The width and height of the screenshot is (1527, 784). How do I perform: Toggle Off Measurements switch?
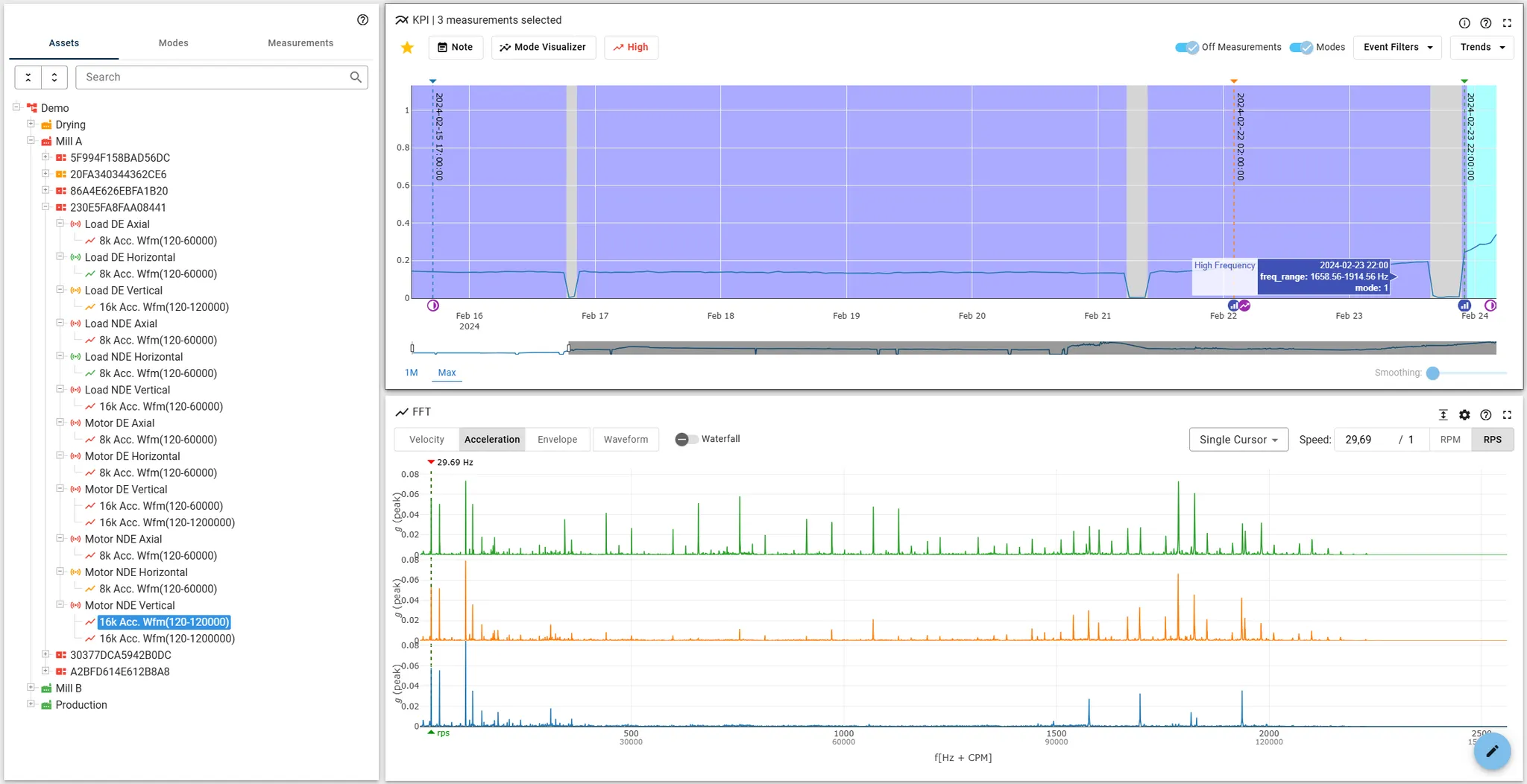[1187, 48]
